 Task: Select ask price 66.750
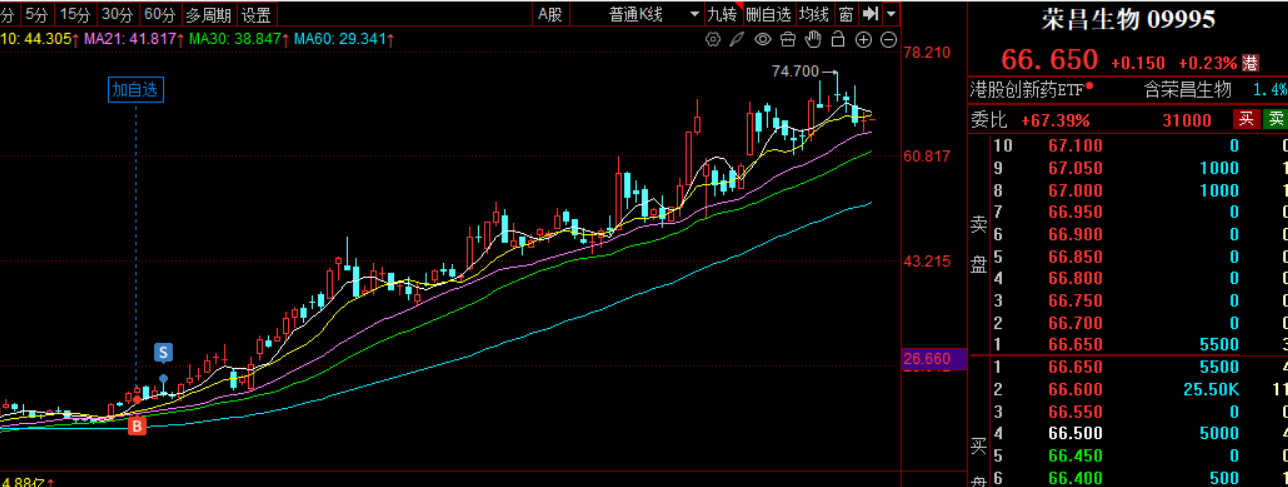coord(1075,300)
